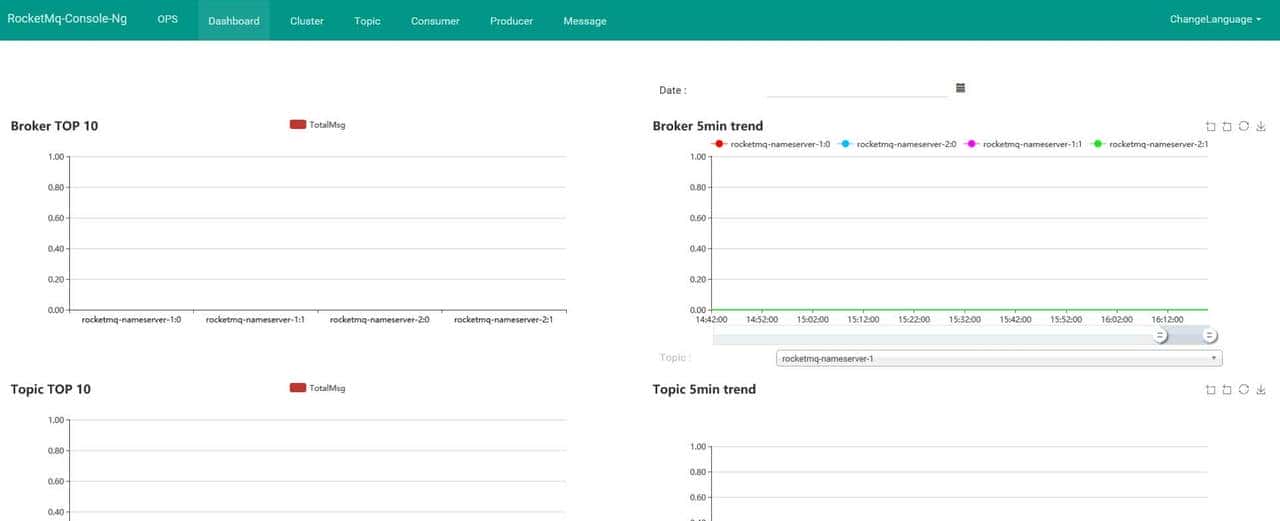Open the Date calendar picker icon
The width and height of the screenshot is (1280, 521).
pyautogui.click(x=960, y=88)
